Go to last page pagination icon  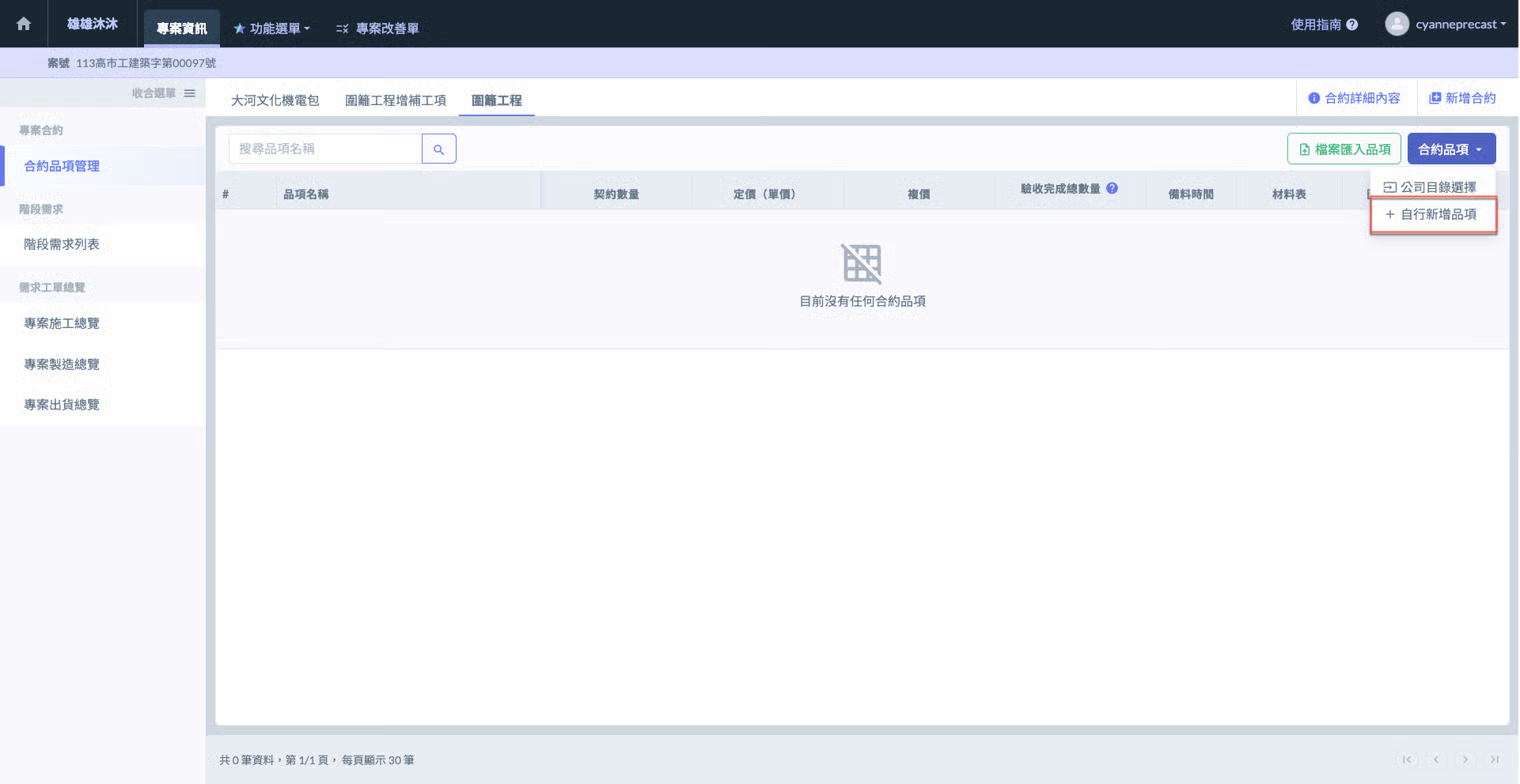coord(1494,760)
